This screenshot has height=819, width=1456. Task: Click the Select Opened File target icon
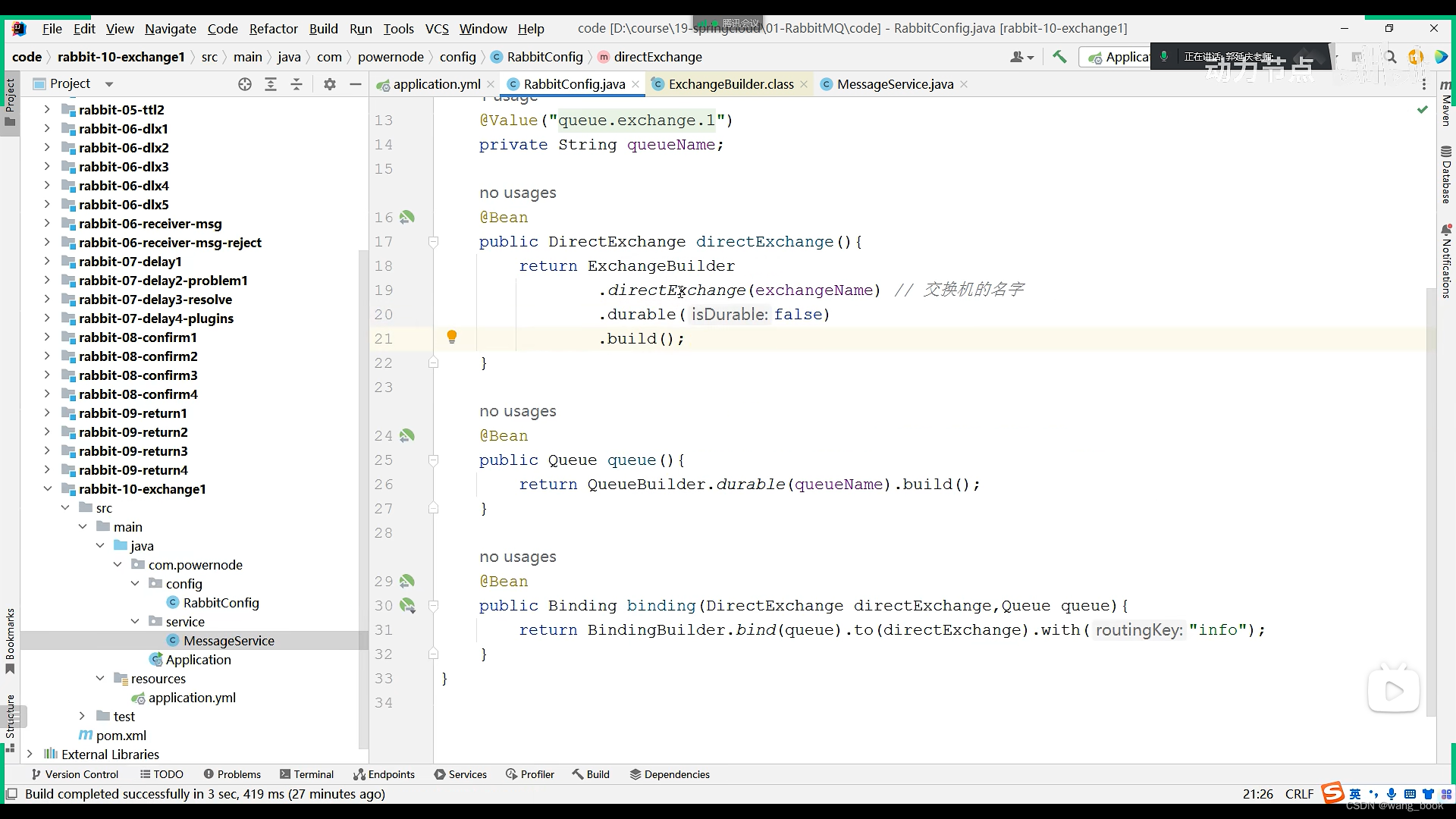pos(244,84)
